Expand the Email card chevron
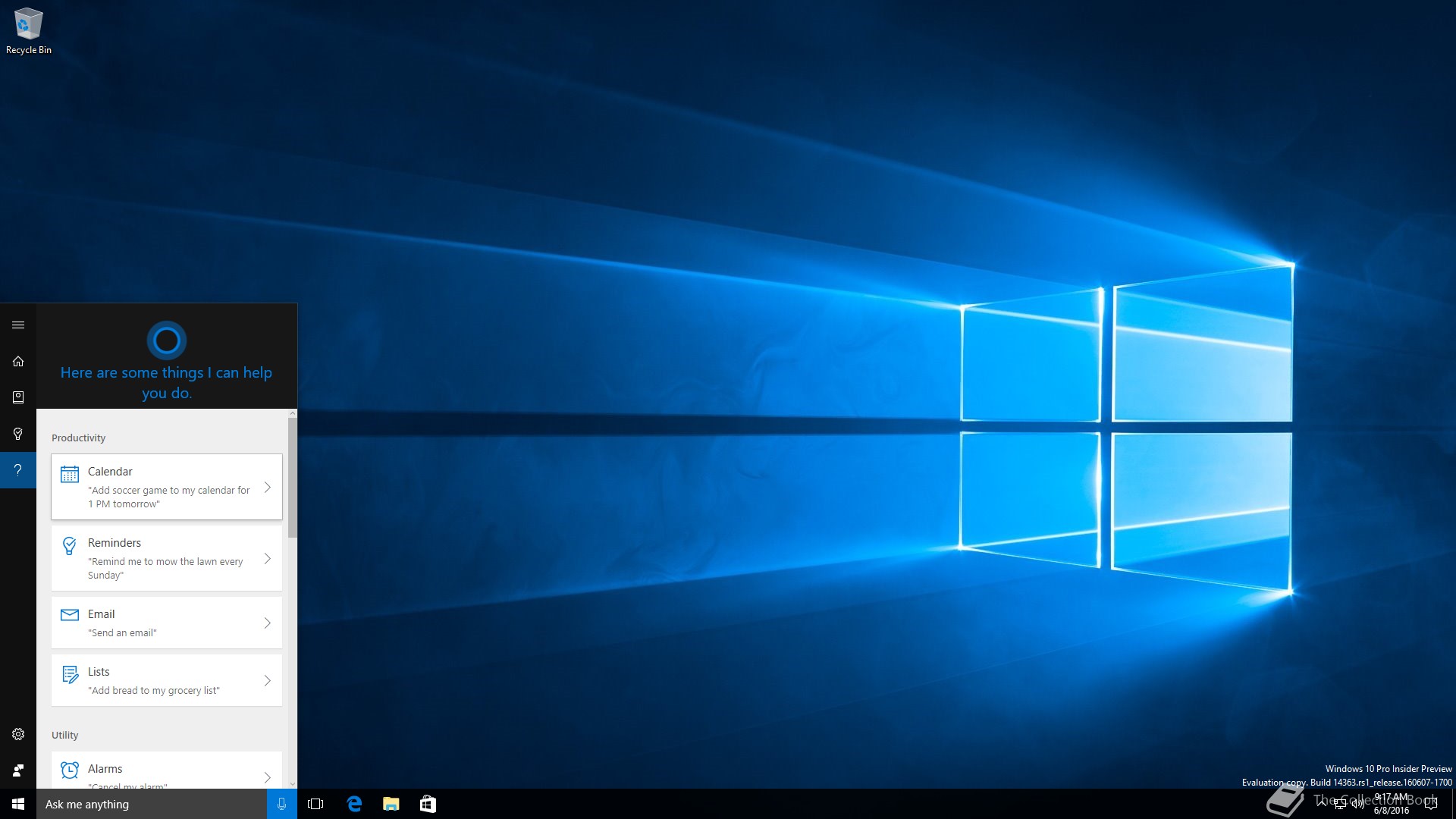 [x=268, y=623]
